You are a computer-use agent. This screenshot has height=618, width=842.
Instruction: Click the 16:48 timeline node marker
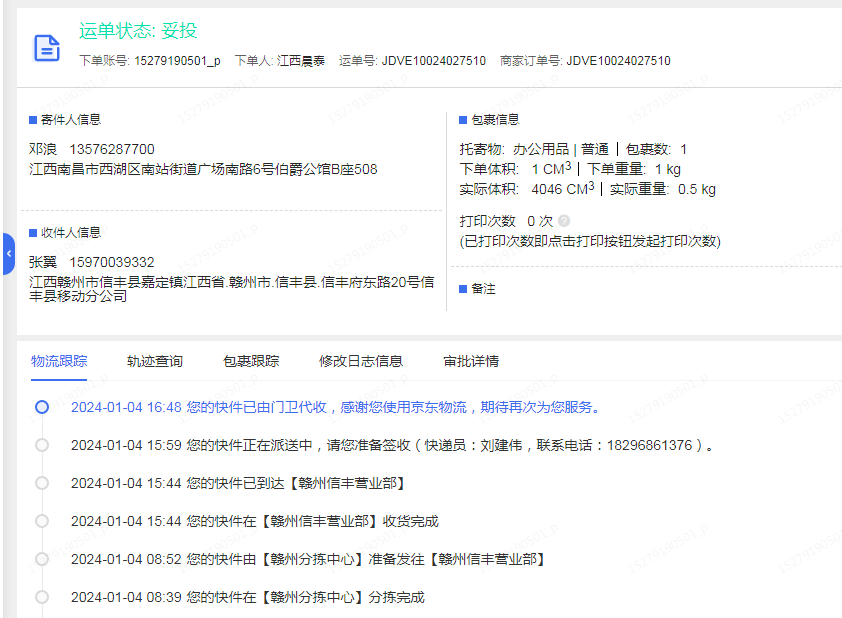point(42,407)
